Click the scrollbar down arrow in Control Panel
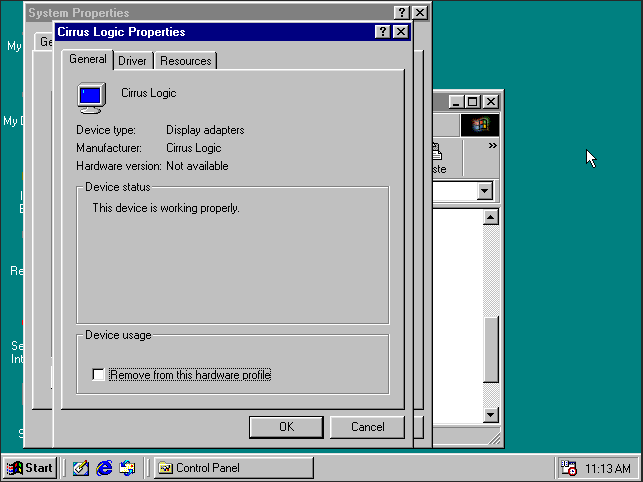The height and width of the screenshot is (482, 643). [x=490, y=414]
